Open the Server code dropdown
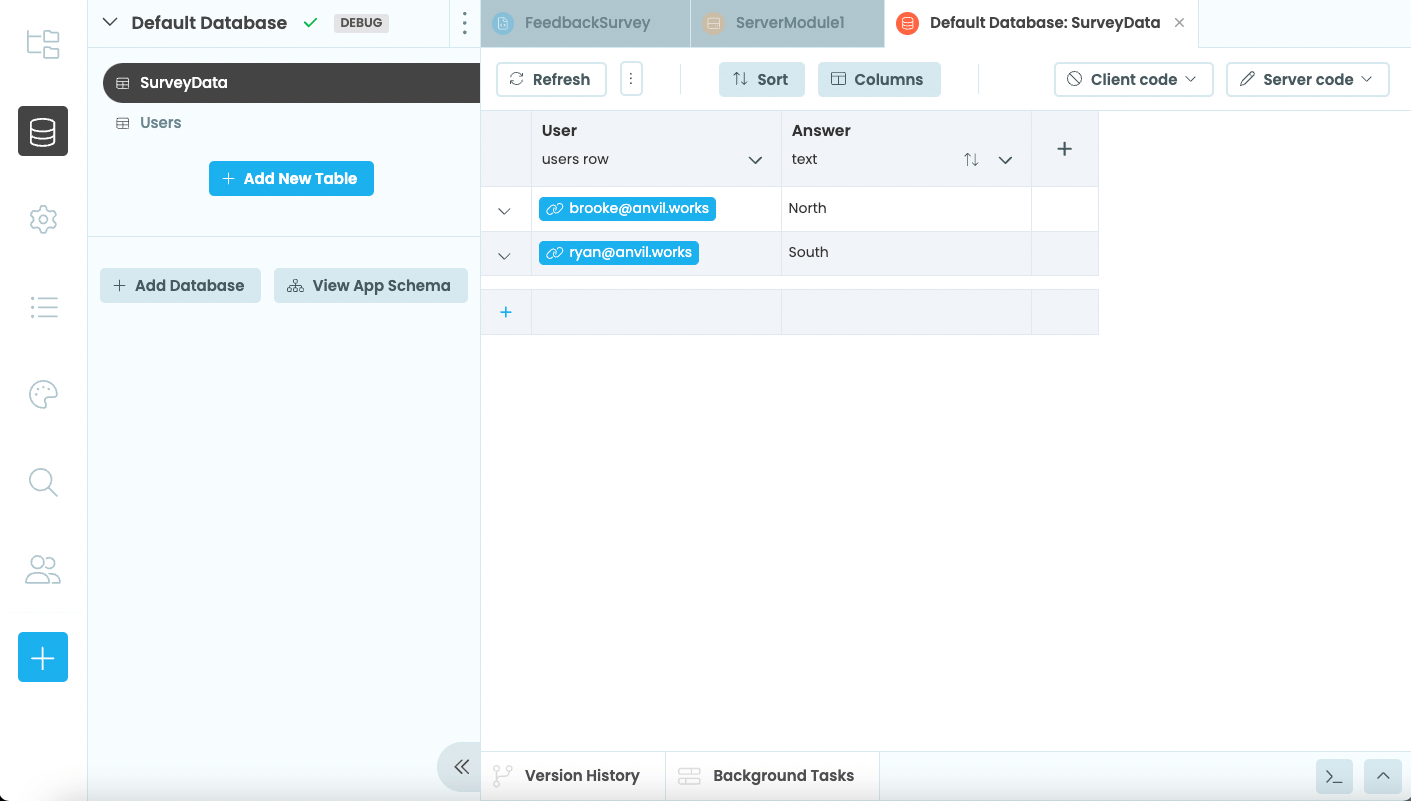 tap(1307, 79)
